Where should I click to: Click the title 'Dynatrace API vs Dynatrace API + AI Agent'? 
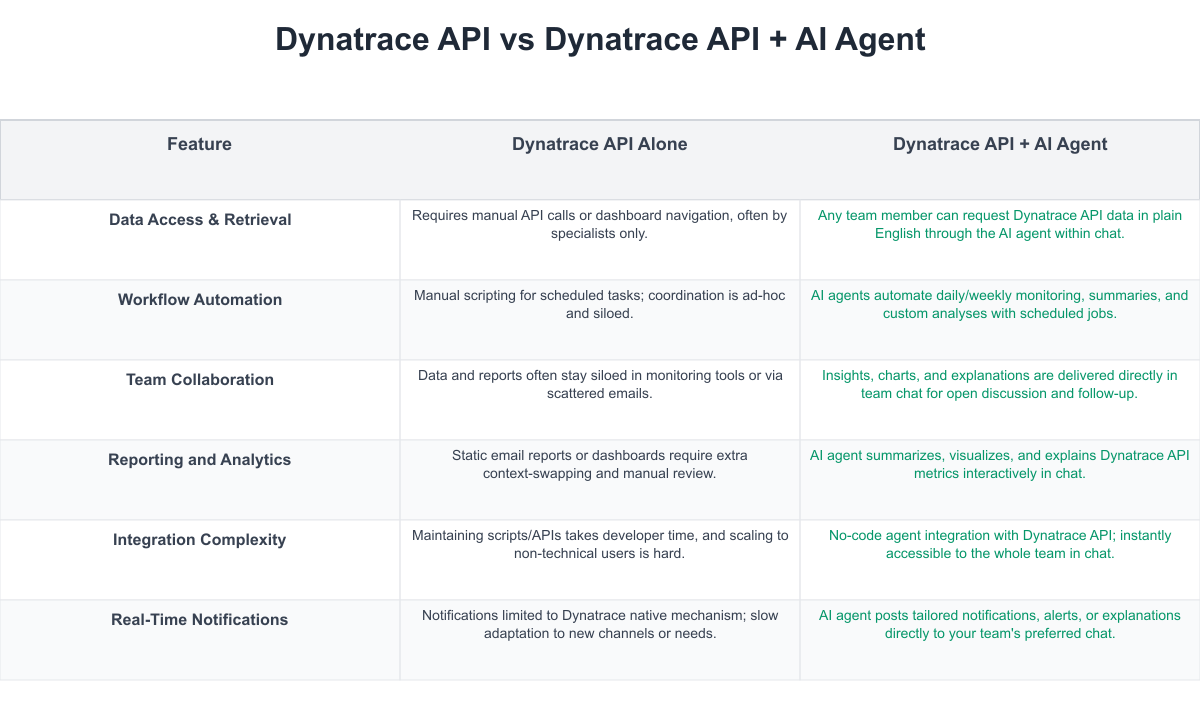coord(600,39)
